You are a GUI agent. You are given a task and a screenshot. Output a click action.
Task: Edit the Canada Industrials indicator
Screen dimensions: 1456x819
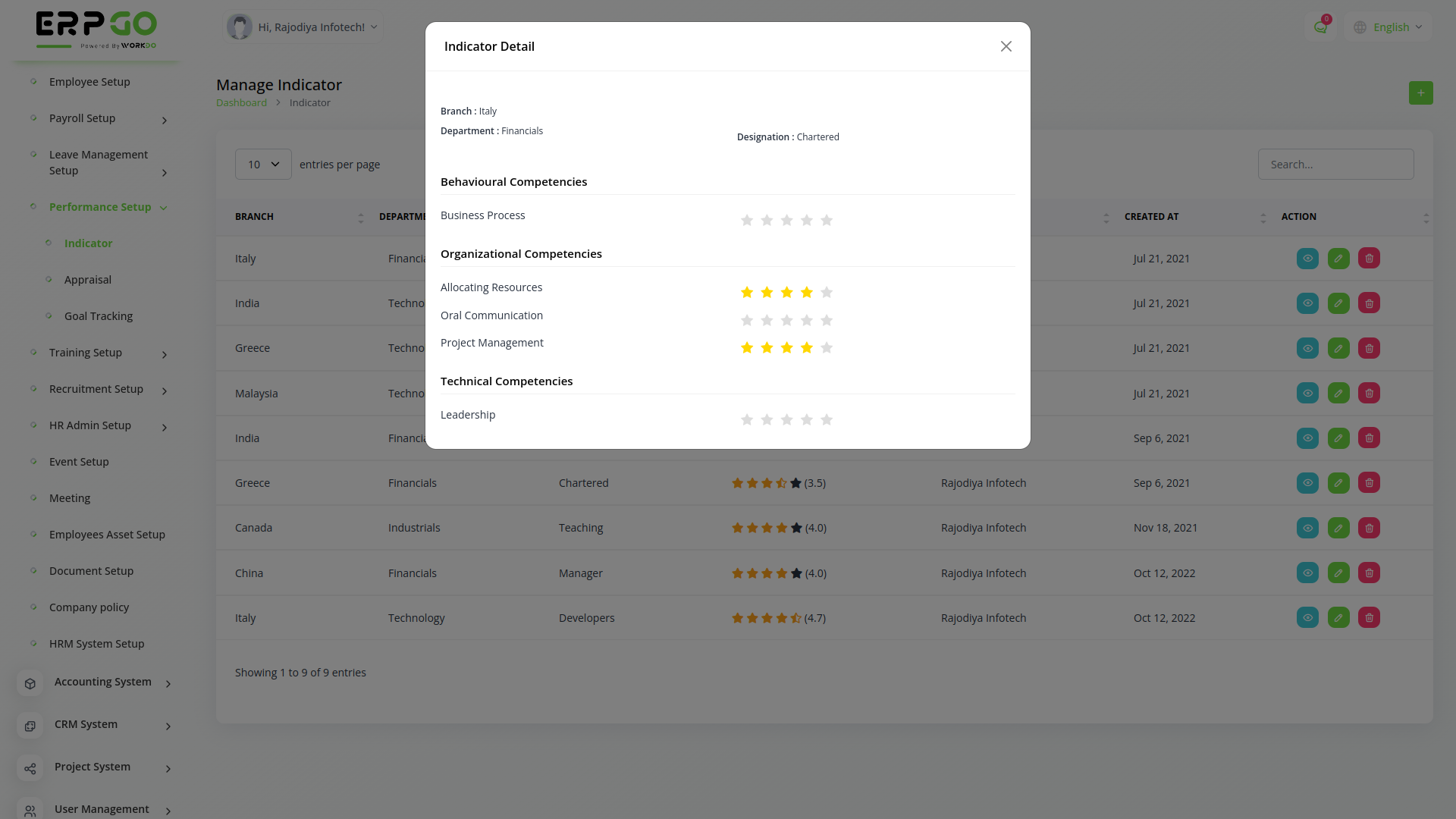(x=1338, y=528)
